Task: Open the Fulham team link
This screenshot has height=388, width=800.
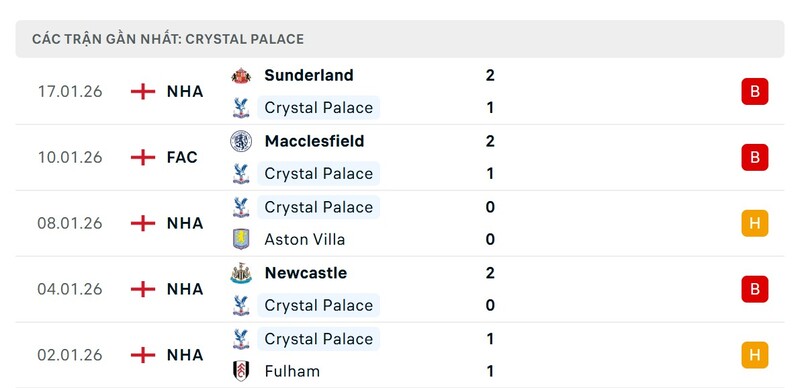Action: [292, 371]
